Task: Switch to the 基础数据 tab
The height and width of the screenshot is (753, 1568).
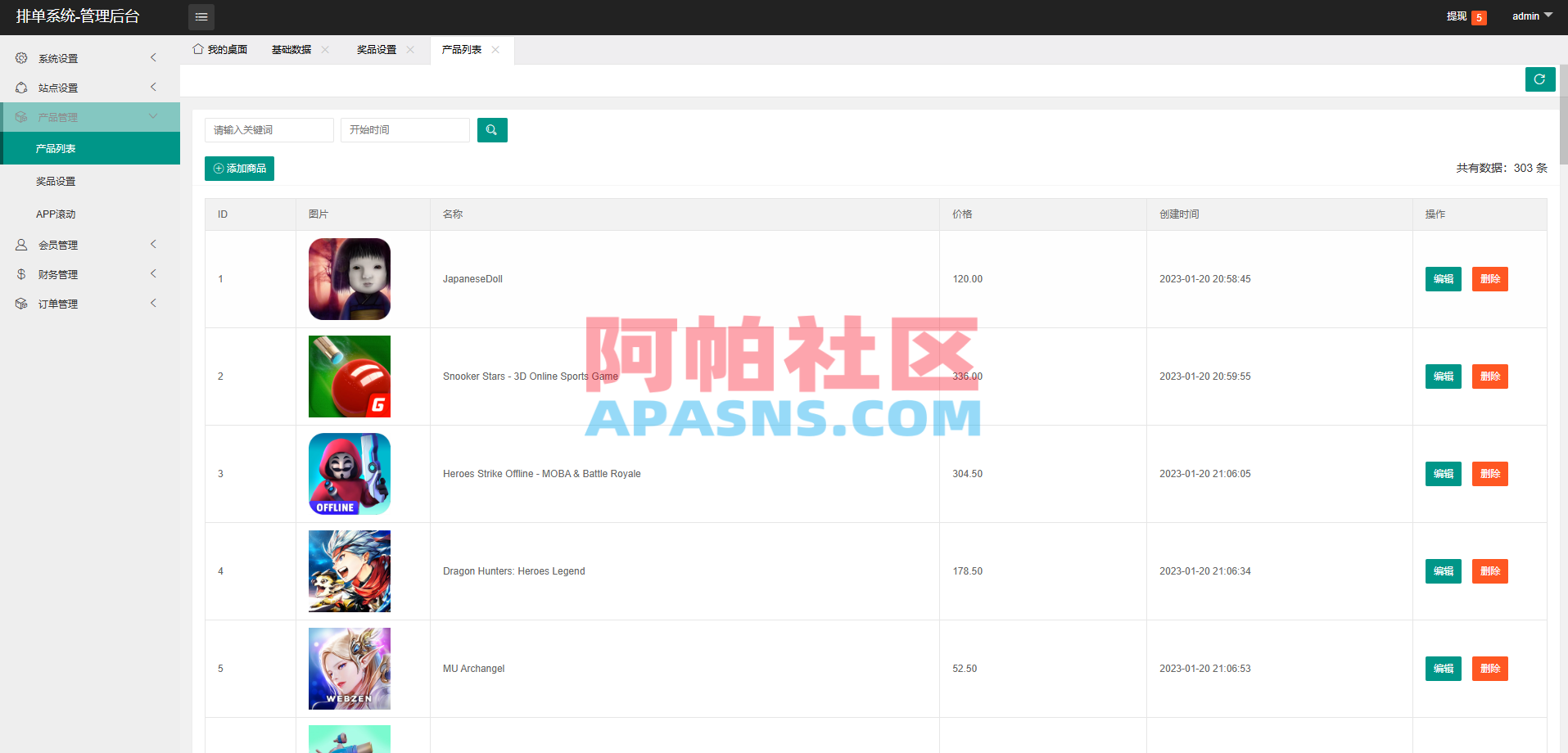Action: pyautogui.click(x=291, y=49)
